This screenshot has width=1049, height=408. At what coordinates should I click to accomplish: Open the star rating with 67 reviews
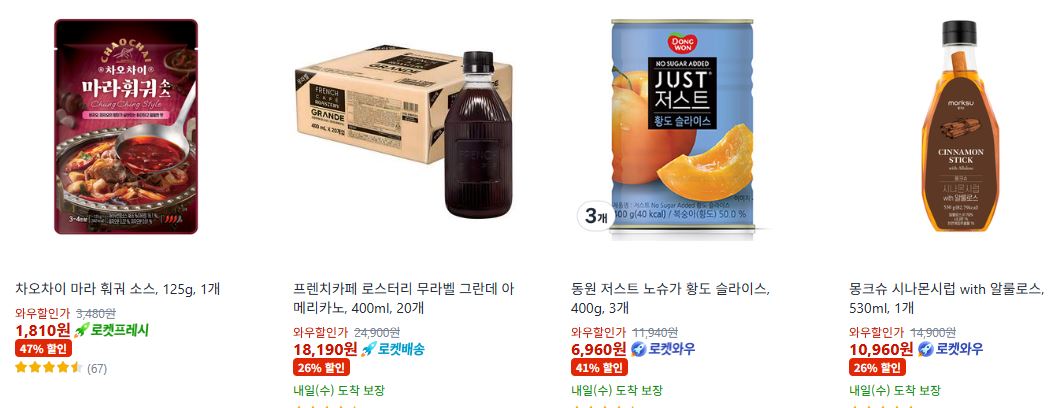(61, 368)
